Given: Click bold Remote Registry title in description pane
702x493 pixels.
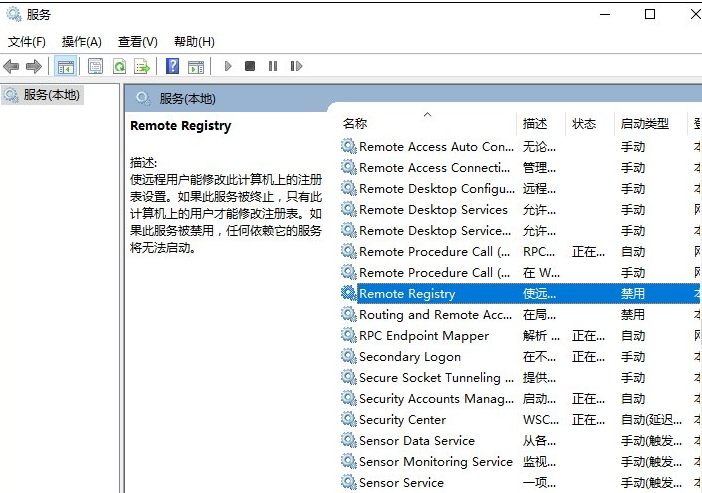Looking at the screenshot, I should [180, 126].
